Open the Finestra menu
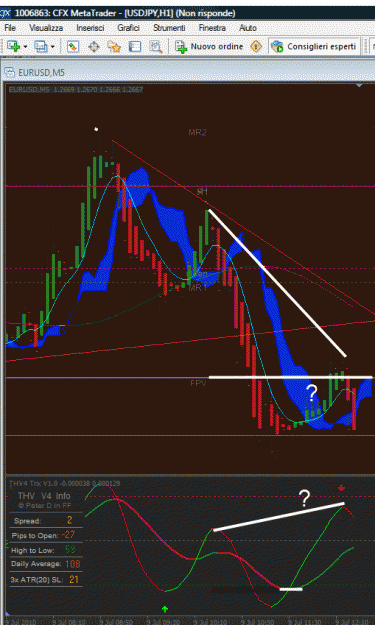 click(212, 28)
